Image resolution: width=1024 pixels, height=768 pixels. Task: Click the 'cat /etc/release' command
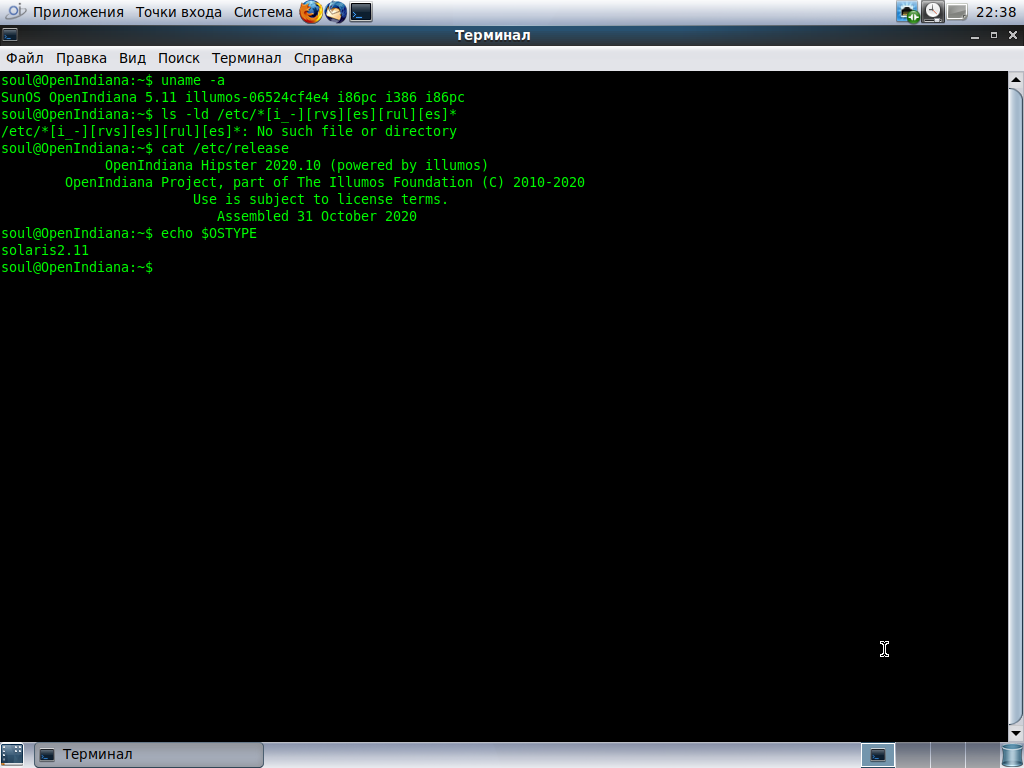pos(225,148)
